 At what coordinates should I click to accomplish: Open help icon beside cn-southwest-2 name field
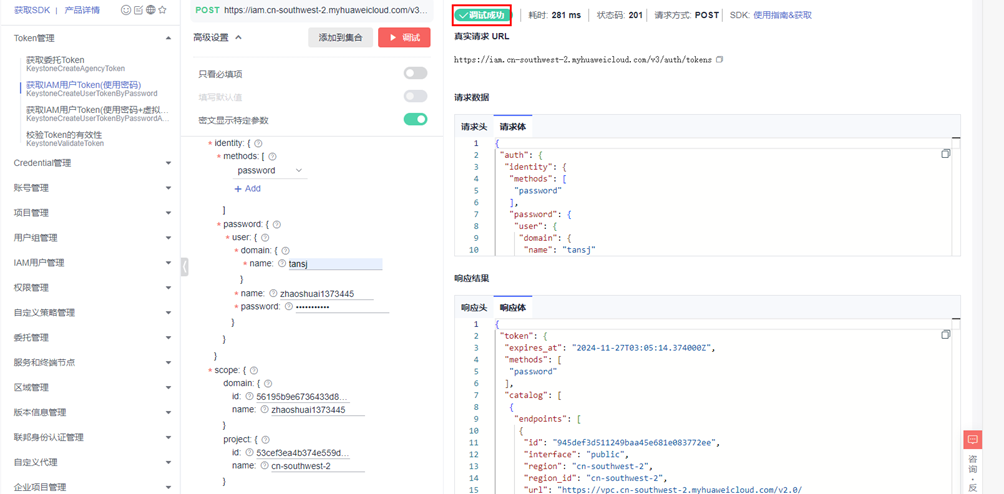tap(264, 466)
